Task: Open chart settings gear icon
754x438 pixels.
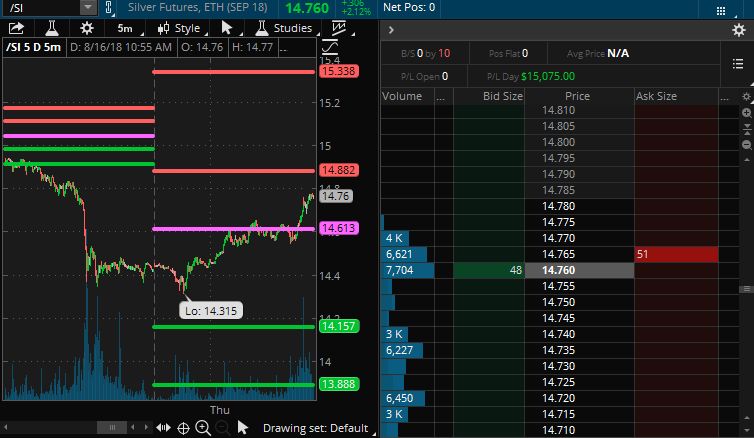Action: coord(87,29)
